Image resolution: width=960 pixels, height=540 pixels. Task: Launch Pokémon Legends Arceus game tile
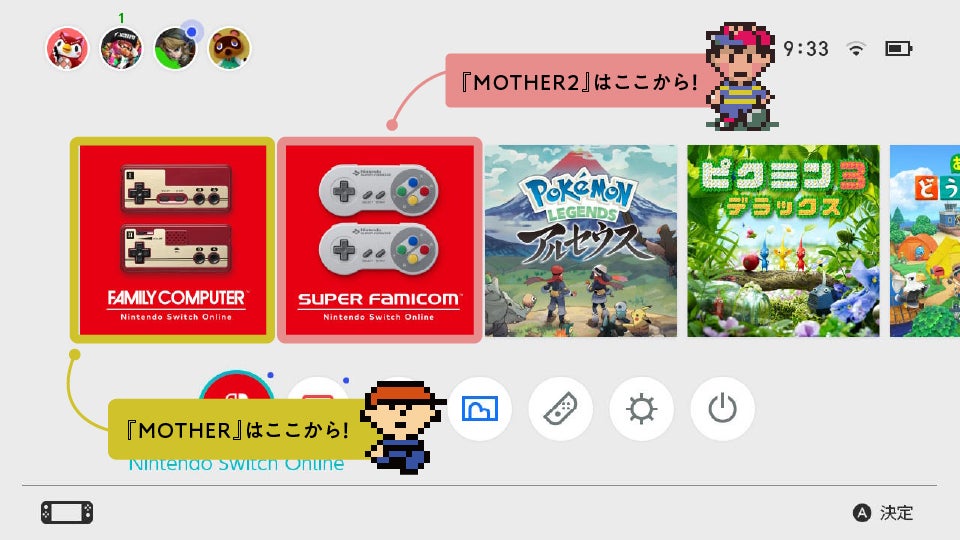[x=580, y=241]
